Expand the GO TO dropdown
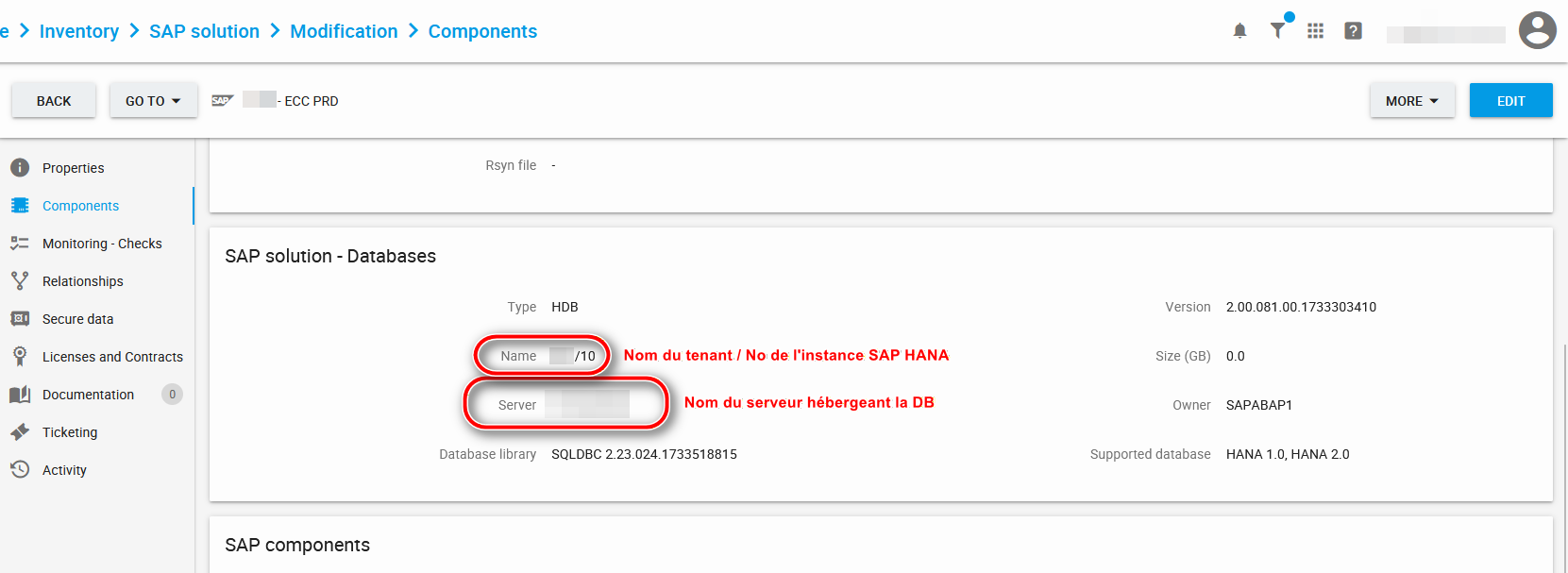This screenshot has height=573, width=1568. tap(153, 101)
